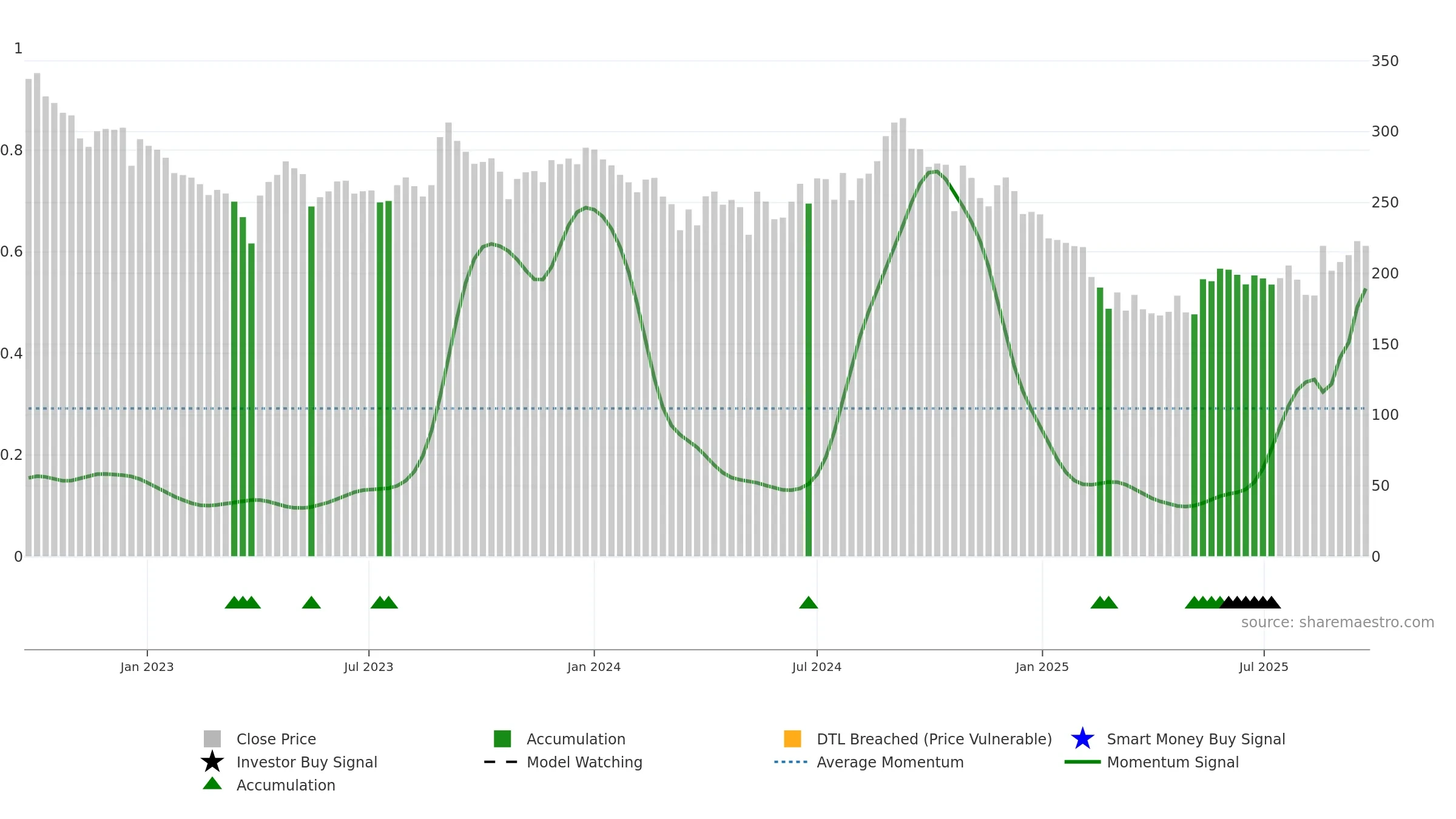Click the 350 right axis price label
The height and width of the screenshot is (819, 1456).
point(1385,61)
